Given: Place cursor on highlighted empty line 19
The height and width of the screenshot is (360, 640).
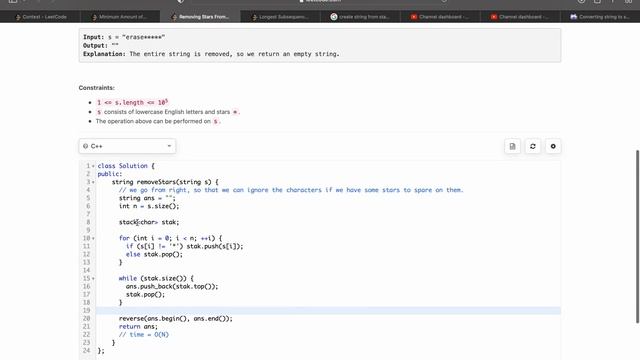Looking at the screenshot, I should click(328, 311).
